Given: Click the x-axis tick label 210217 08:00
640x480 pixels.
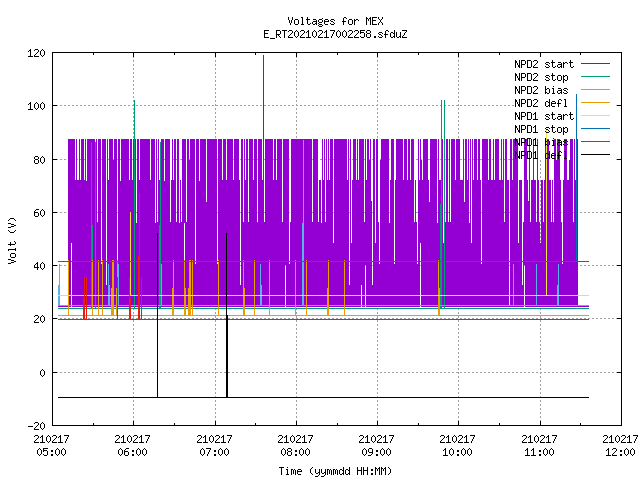Looking at the screenshot, I should [296, 446].
